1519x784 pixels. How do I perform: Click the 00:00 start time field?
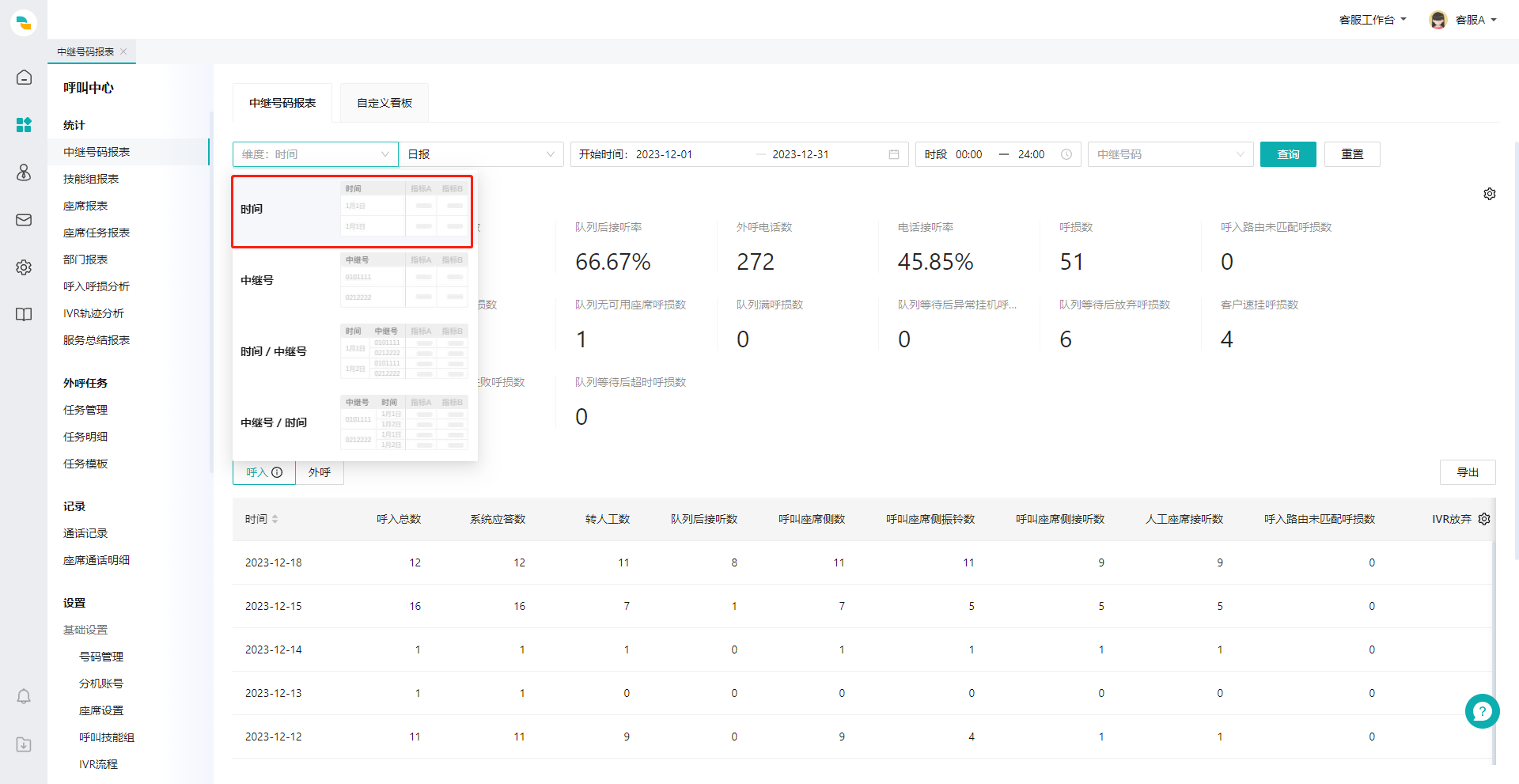(968, 154)
